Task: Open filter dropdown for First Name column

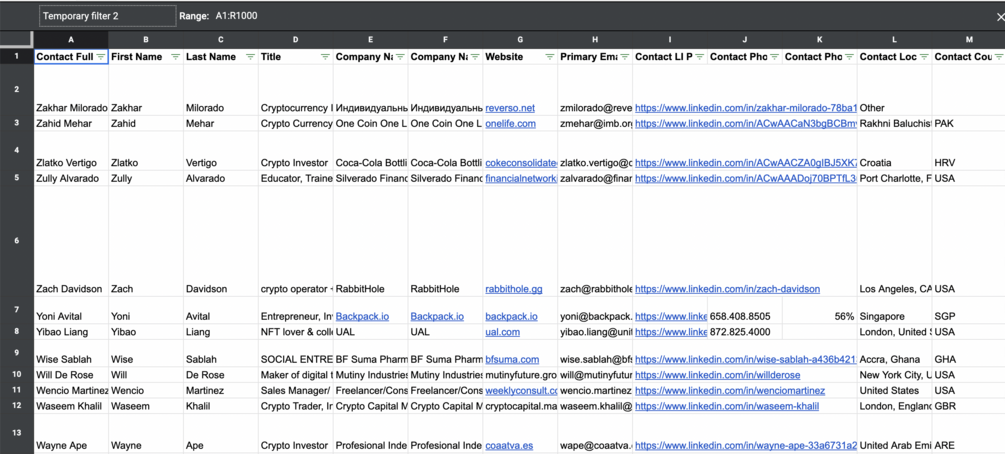Action: click(x=176, y=57)
